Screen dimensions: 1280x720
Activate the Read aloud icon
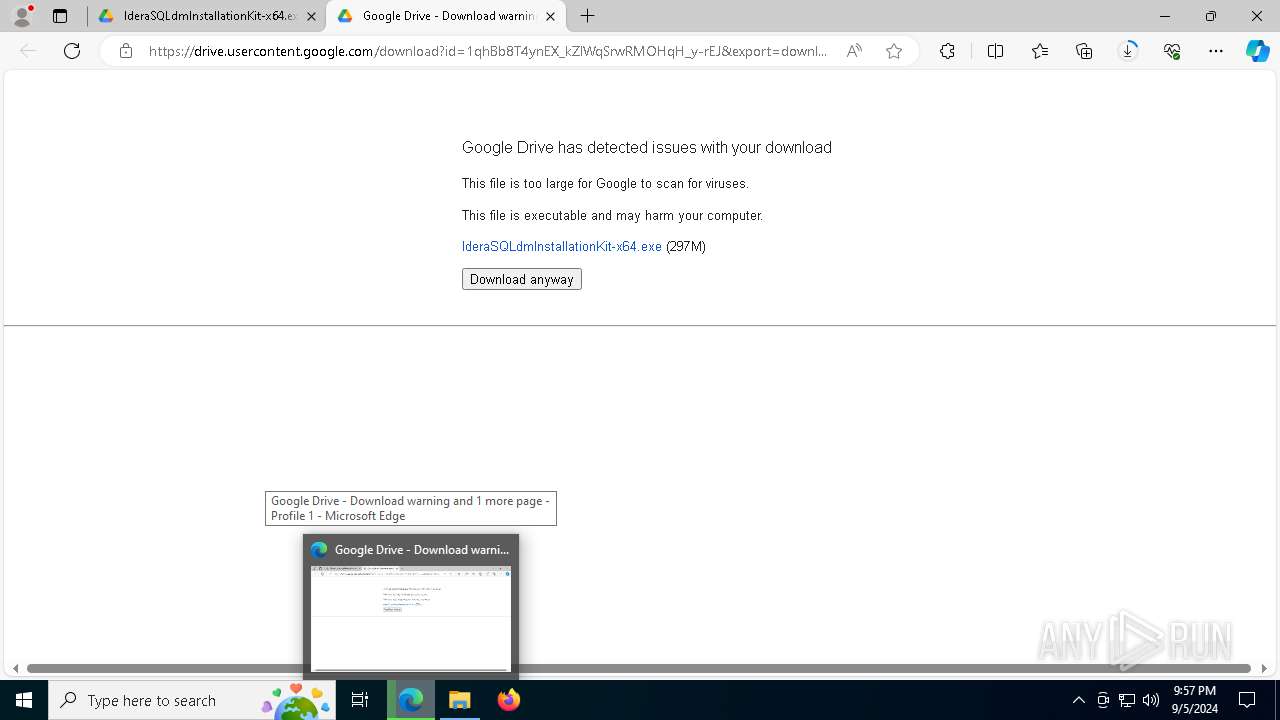coord(854,51)
